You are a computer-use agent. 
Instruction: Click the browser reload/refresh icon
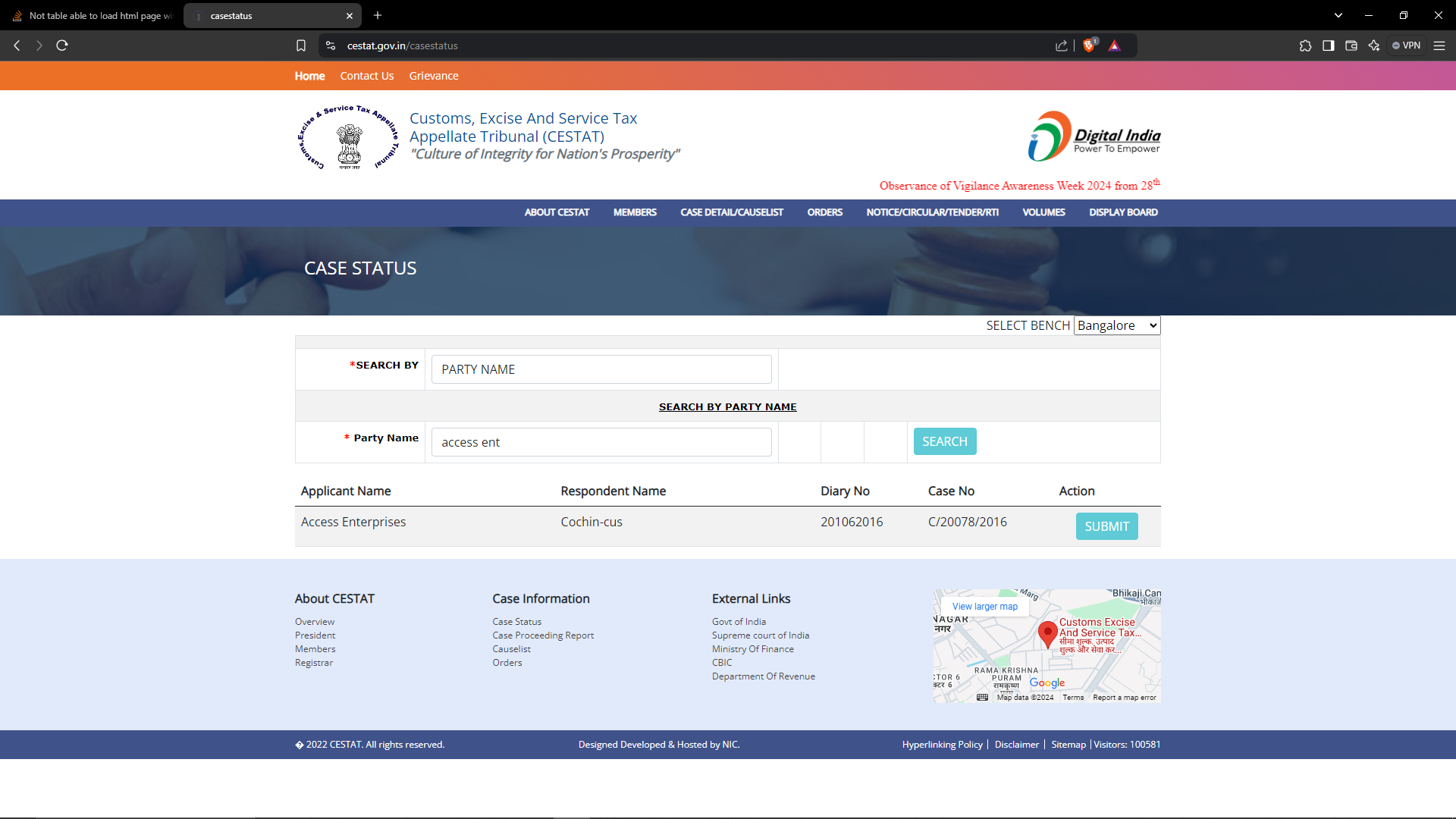pos(62,45)
